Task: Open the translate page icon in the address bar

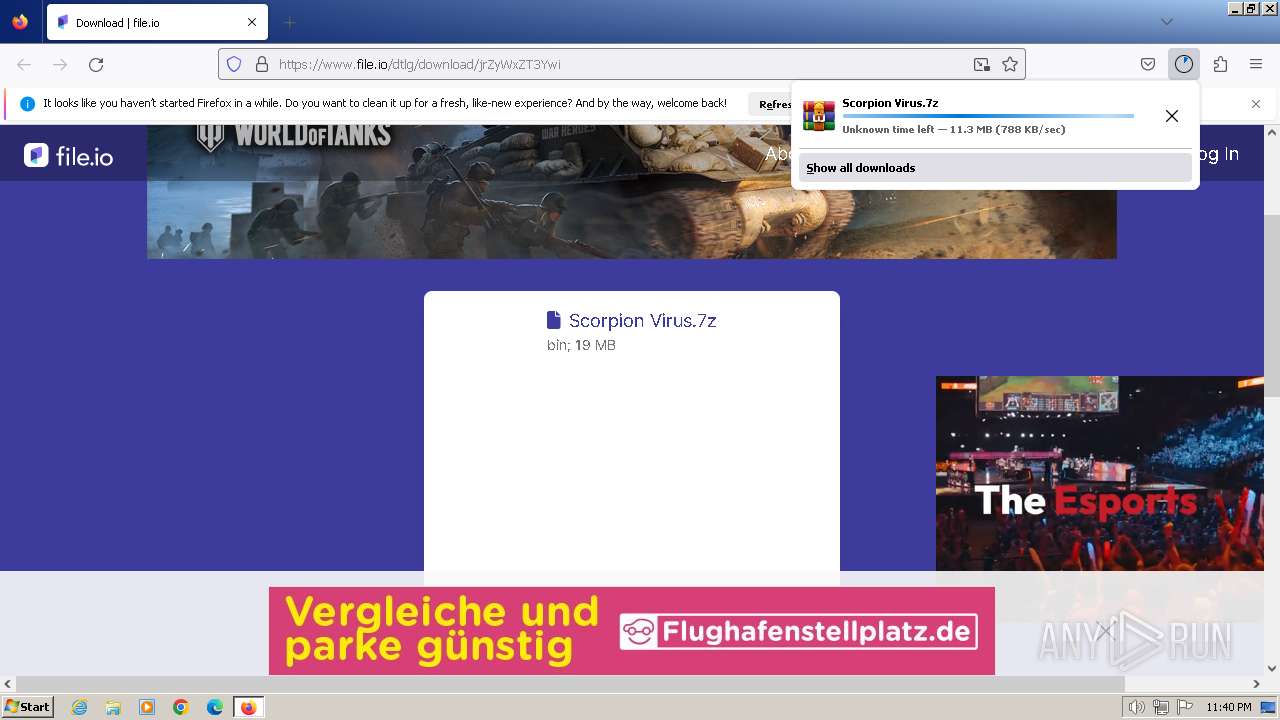Action: point(982,64)
